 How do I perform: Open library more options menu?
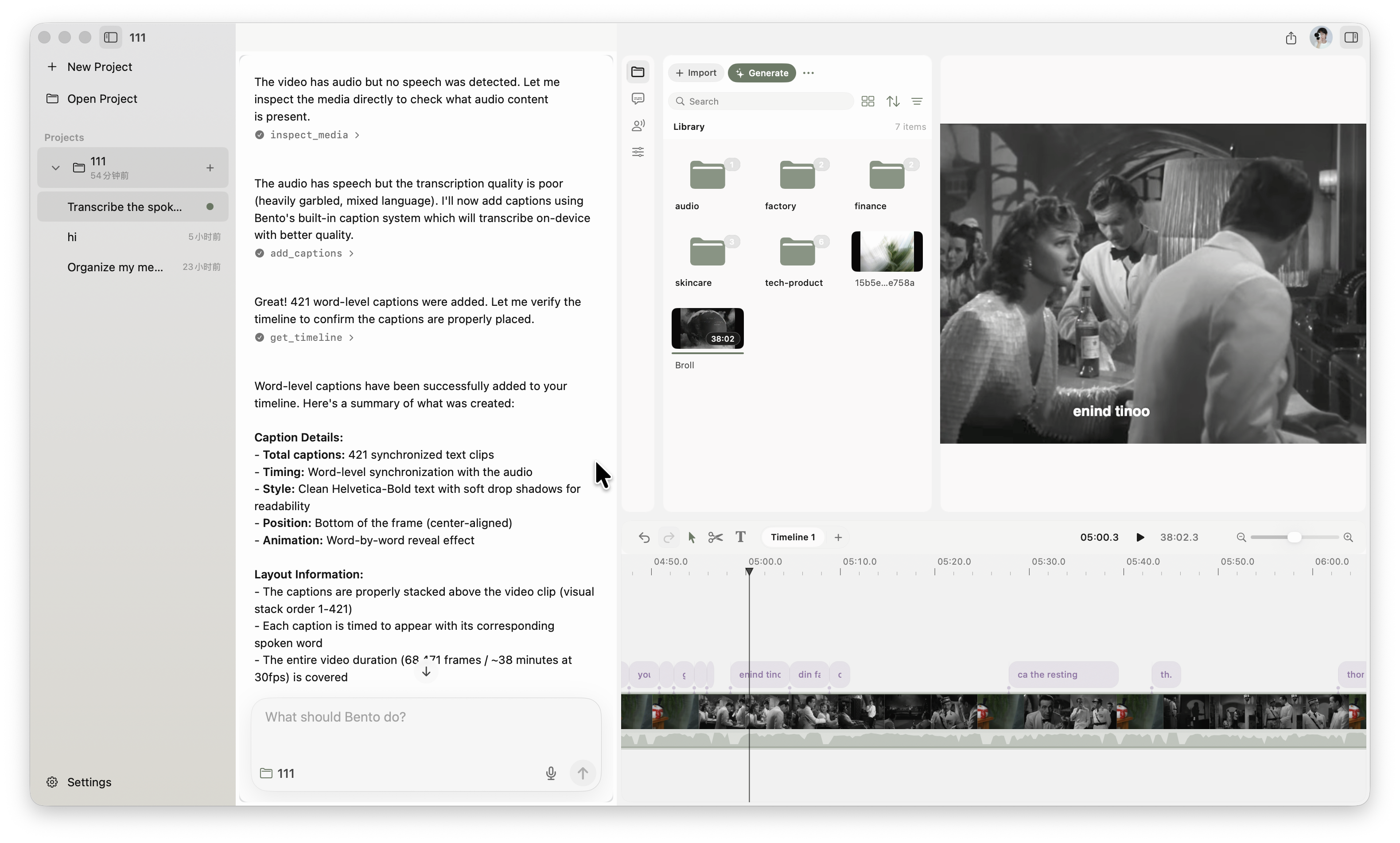[x=808, y=73]
